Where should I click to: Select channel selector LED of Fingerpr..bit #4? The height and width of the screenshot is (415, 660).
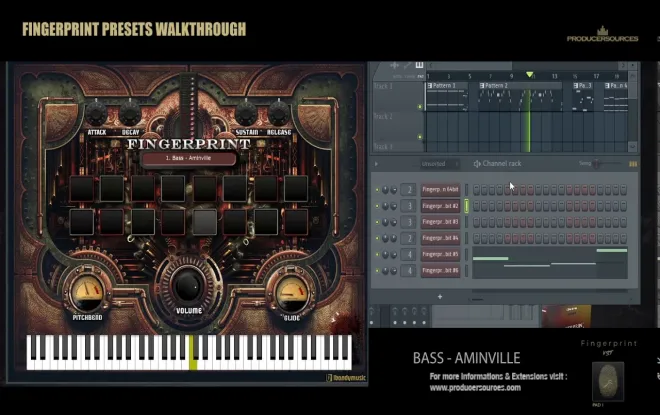pyautogui.click(x=466, y=238)
